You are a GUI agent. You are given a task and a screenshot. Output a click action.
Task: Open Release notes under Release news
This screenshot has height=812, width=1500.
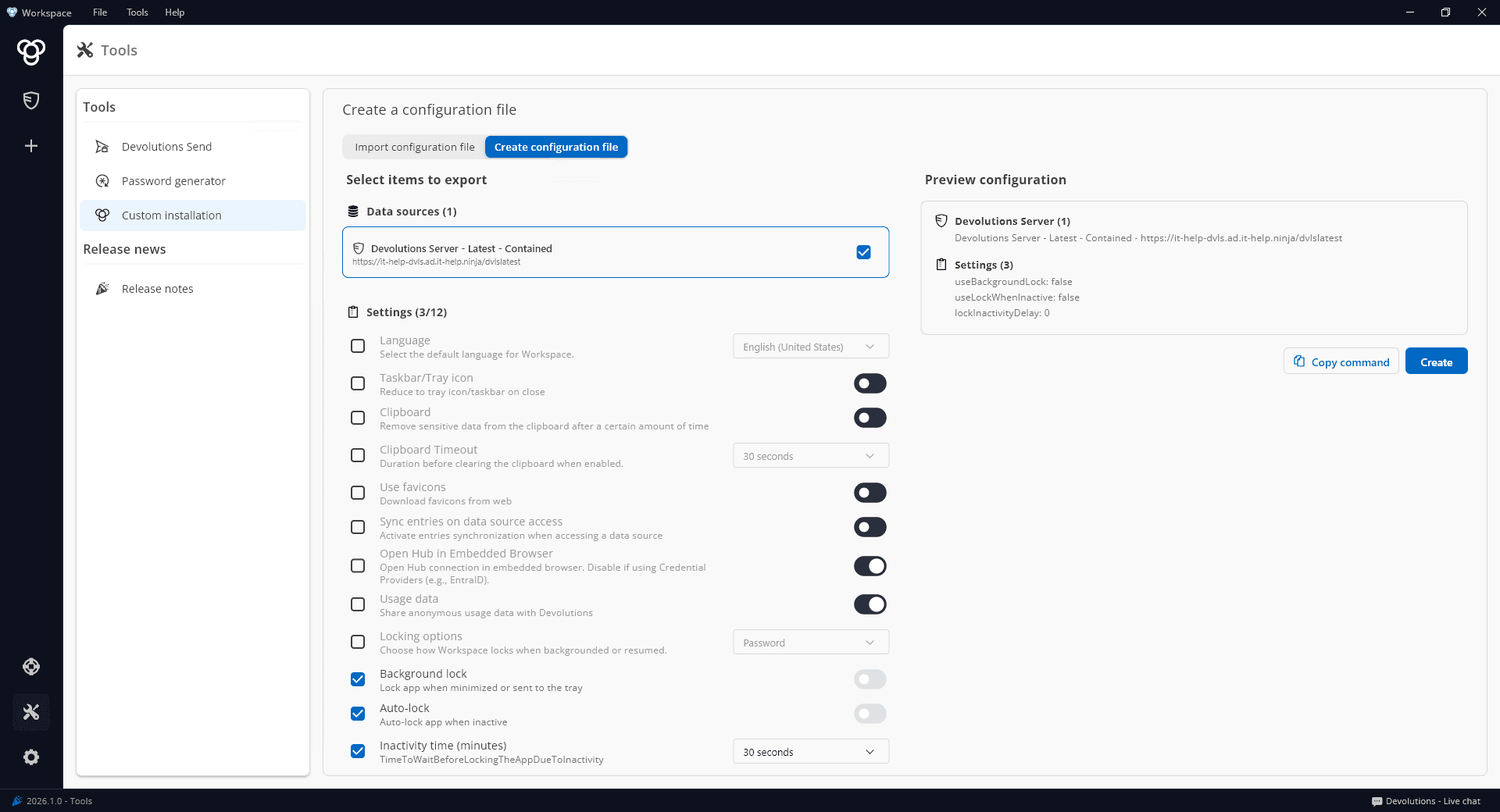[x=157, y=288]
